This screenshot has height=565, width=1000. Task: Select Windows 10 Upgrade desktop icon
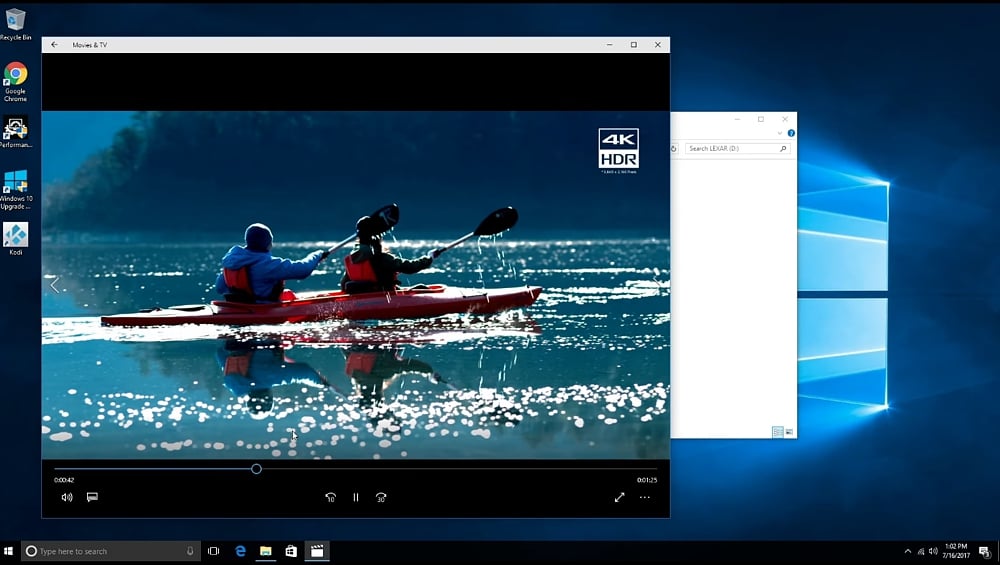coord(15,189)
